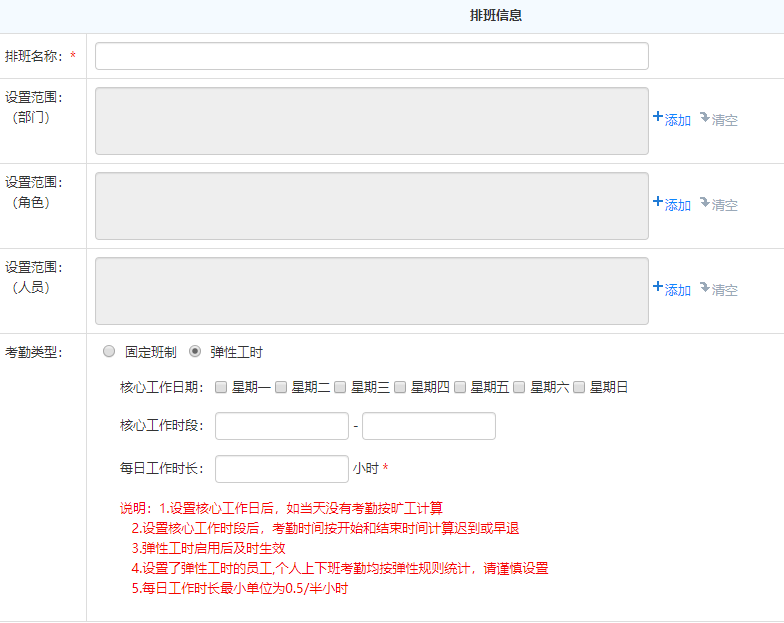Click the plus icon to add a role

(658, 202)
